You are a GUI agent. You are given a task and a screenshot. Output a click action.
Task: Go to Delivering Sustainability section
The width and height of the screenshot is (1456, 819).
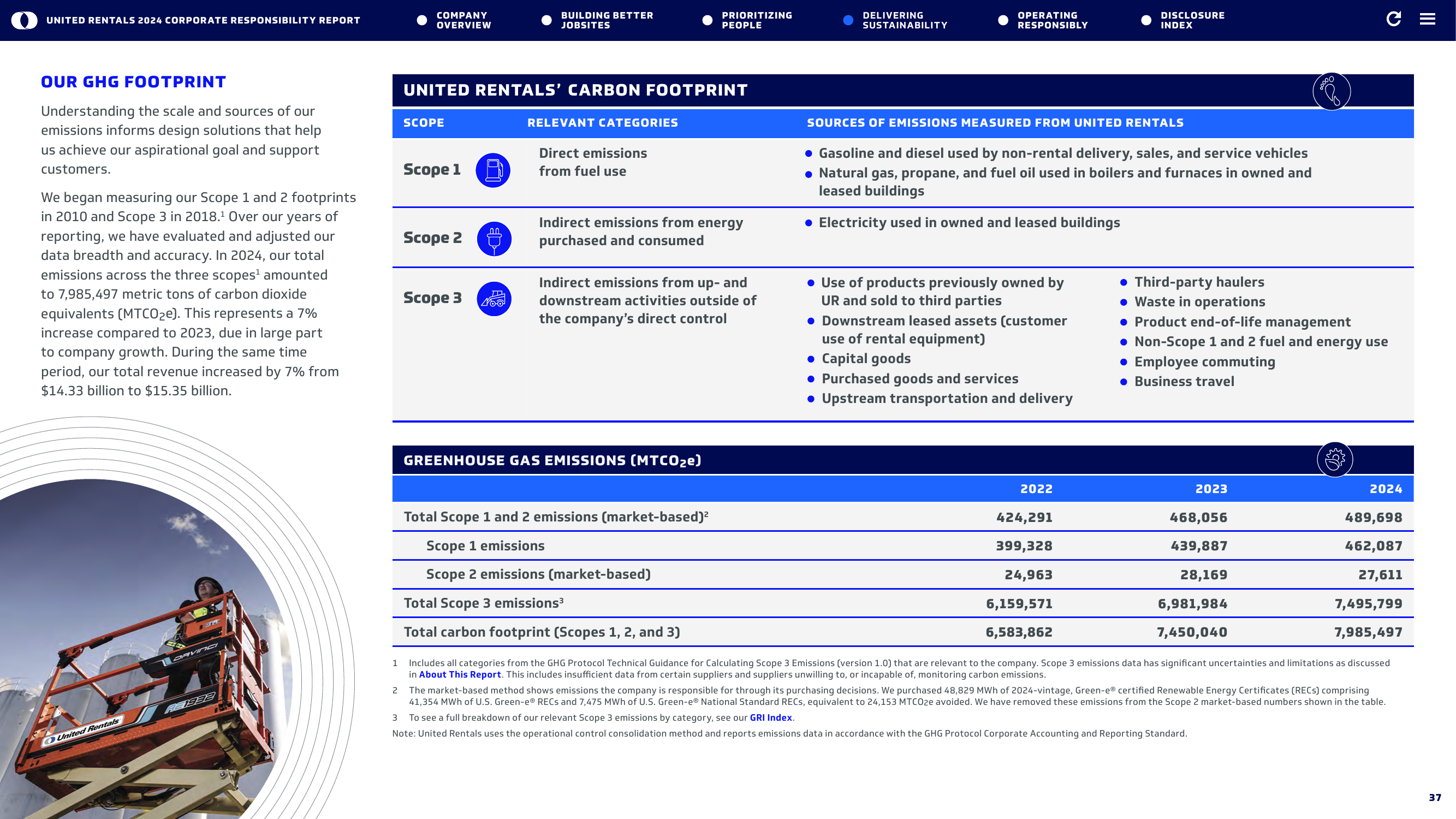pos(905,20)
